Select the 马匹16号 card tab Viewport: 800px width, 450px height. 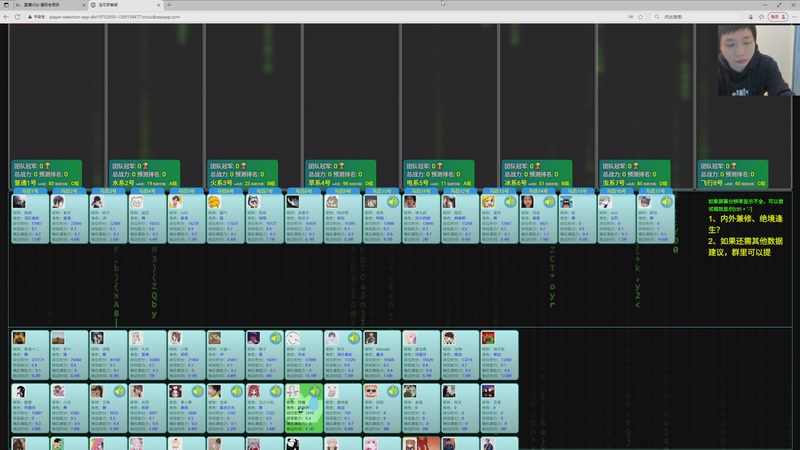click(x=616, y=191)
